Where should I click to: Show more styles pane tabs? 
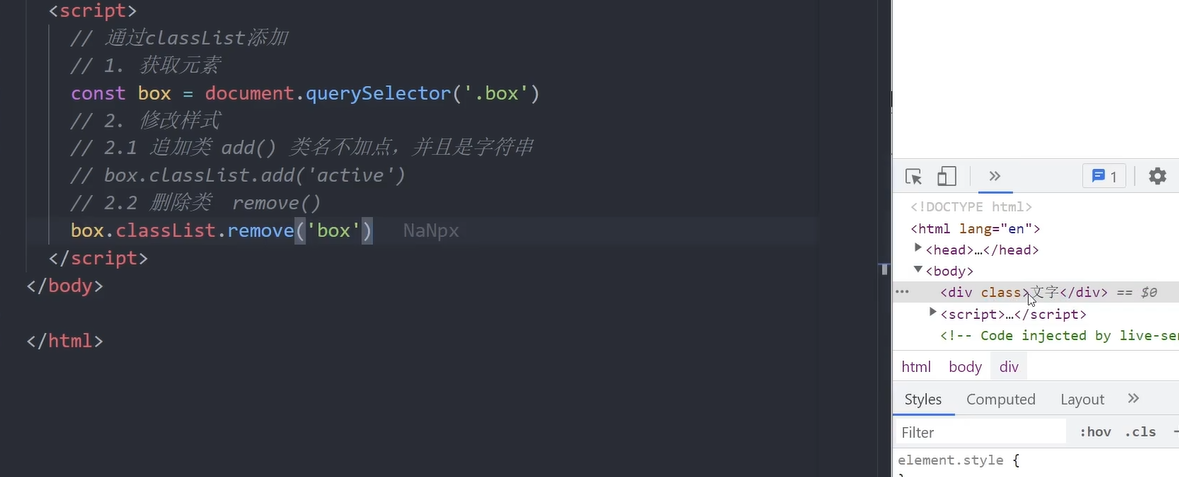(1133, 398)
